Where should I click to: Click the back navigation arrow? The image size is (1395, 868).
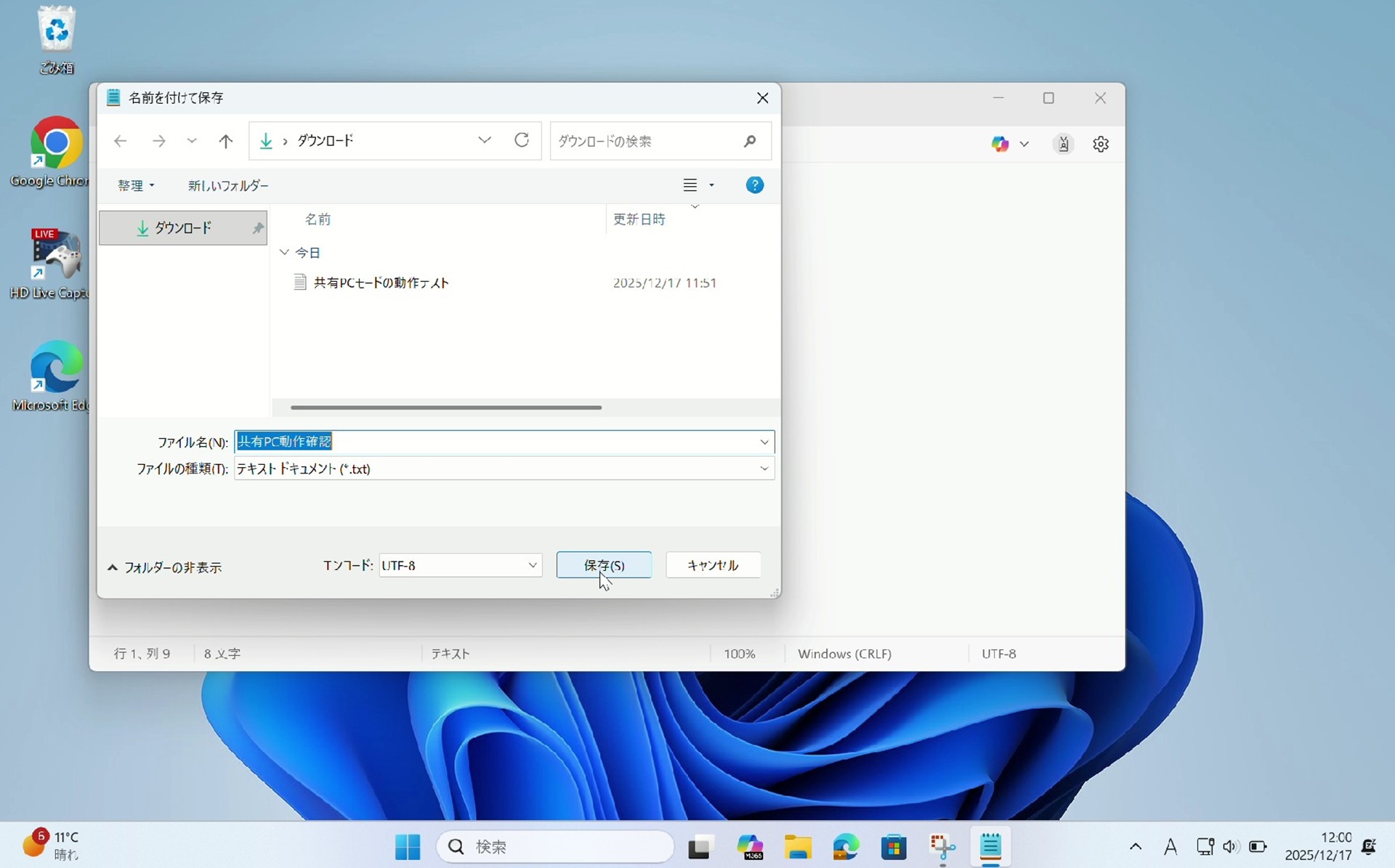point(121,141)
